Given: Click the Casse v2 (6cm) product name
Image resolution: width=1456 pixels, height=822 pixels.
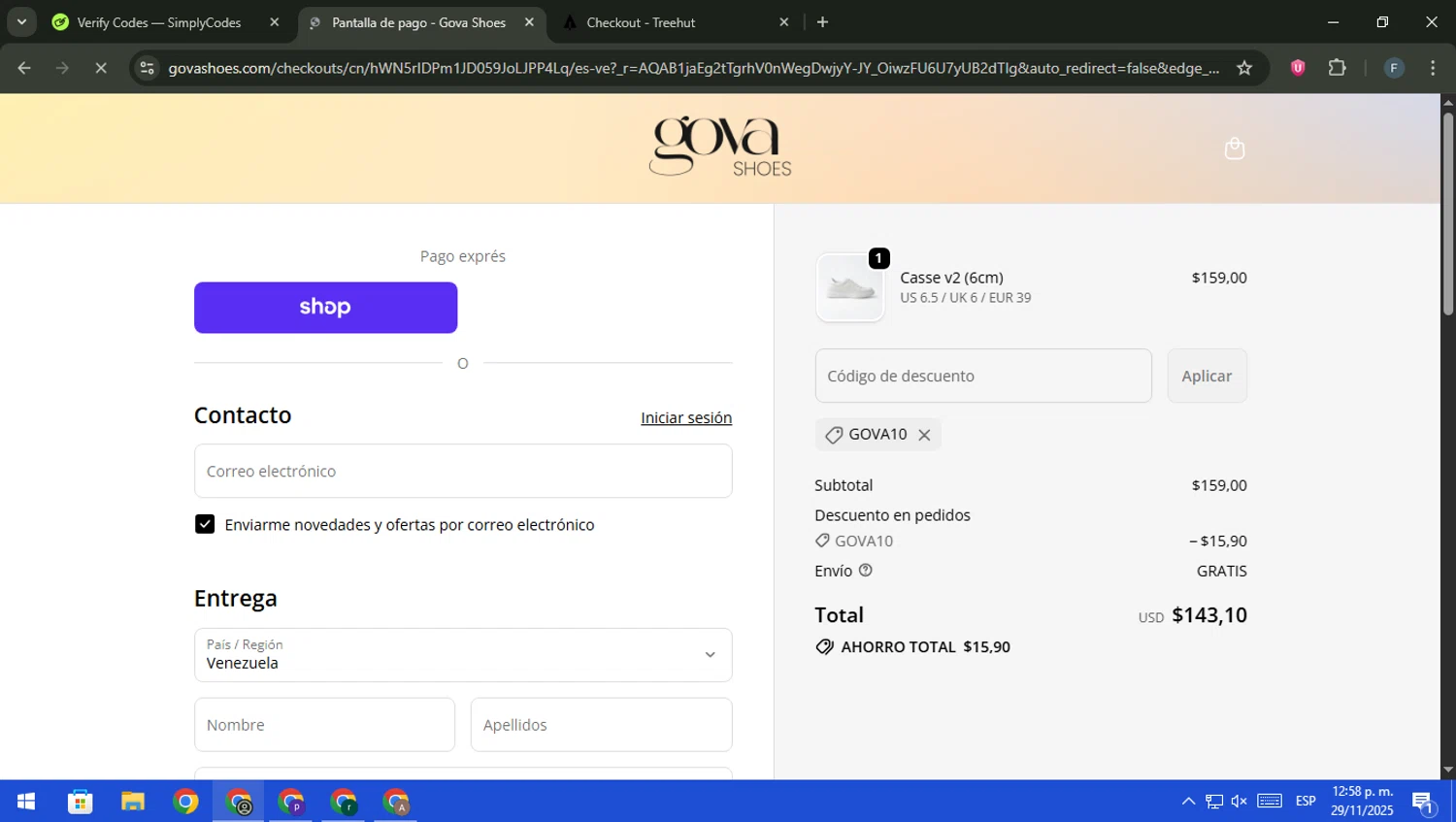Looking at the screenshot, I should (x=951, y=278).
